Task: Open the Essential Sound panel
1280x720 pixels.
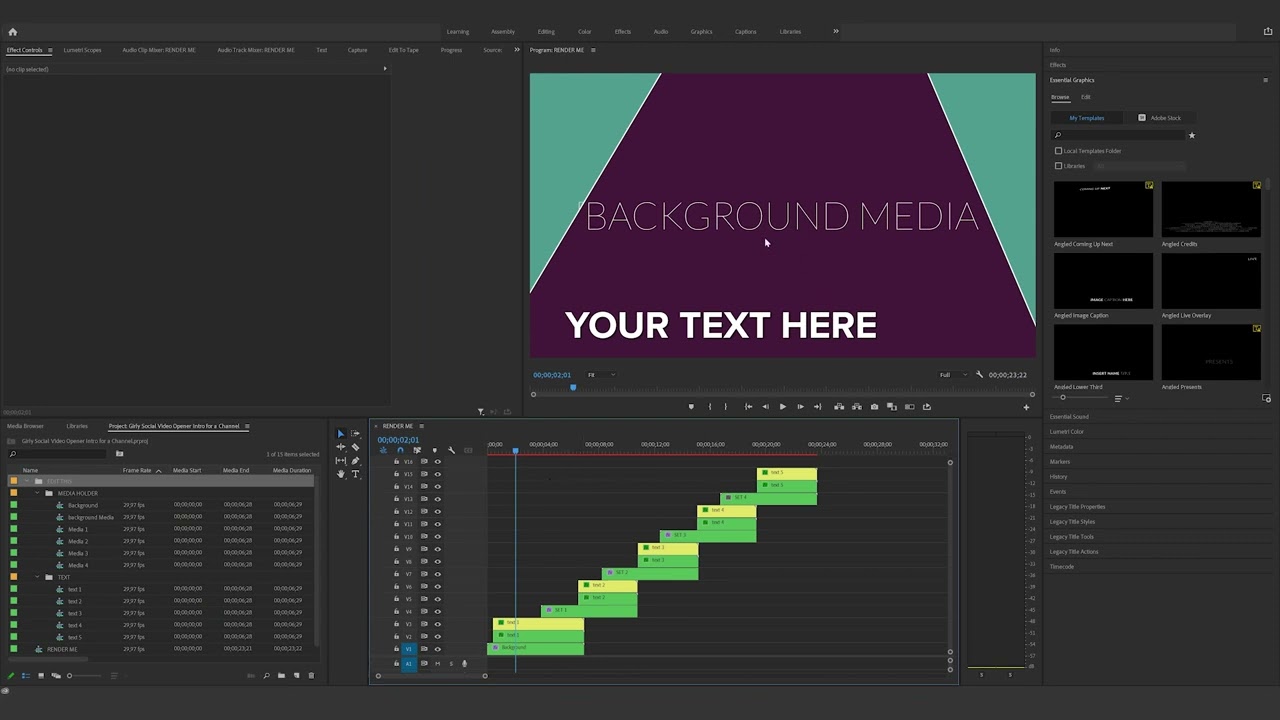Action: pyautogui.click(x=1069, y=417)
